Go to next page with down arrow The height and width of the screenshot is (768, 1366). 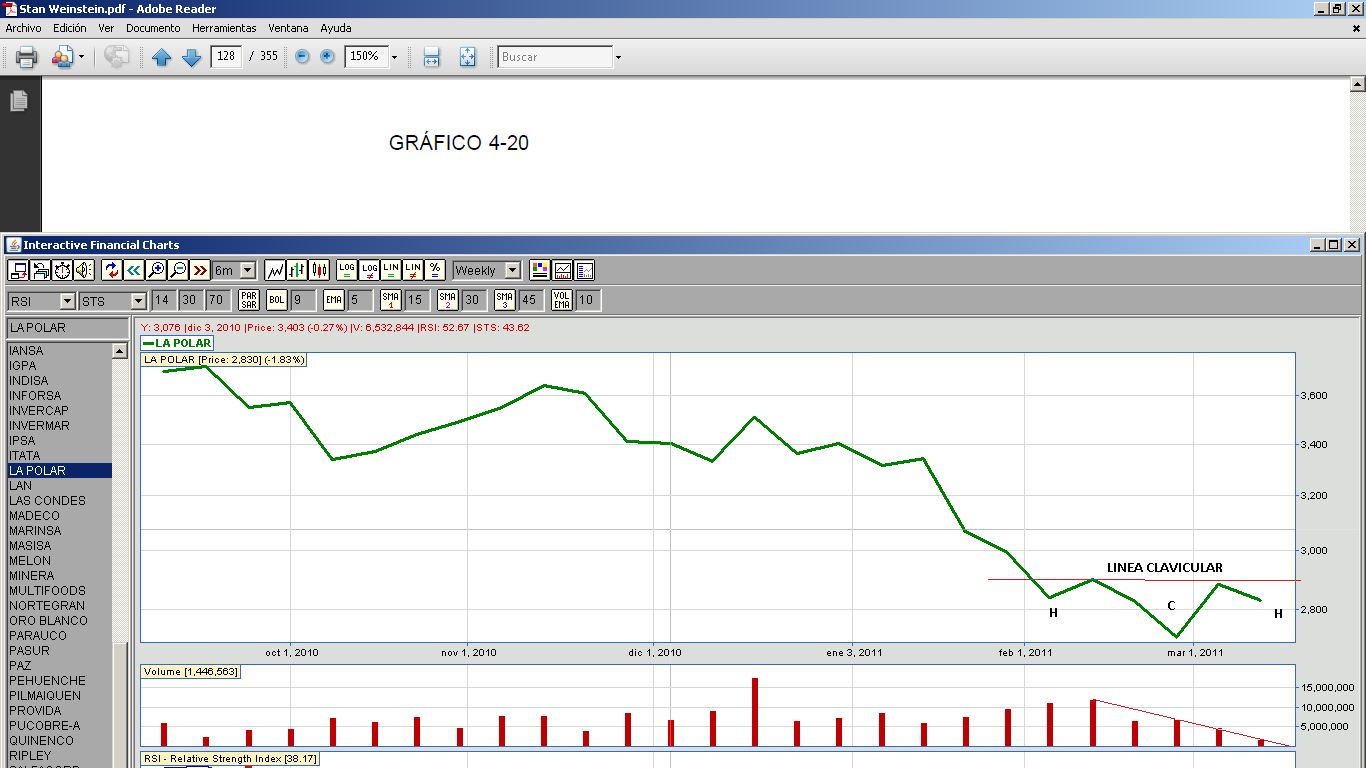(x=191, y=57)
